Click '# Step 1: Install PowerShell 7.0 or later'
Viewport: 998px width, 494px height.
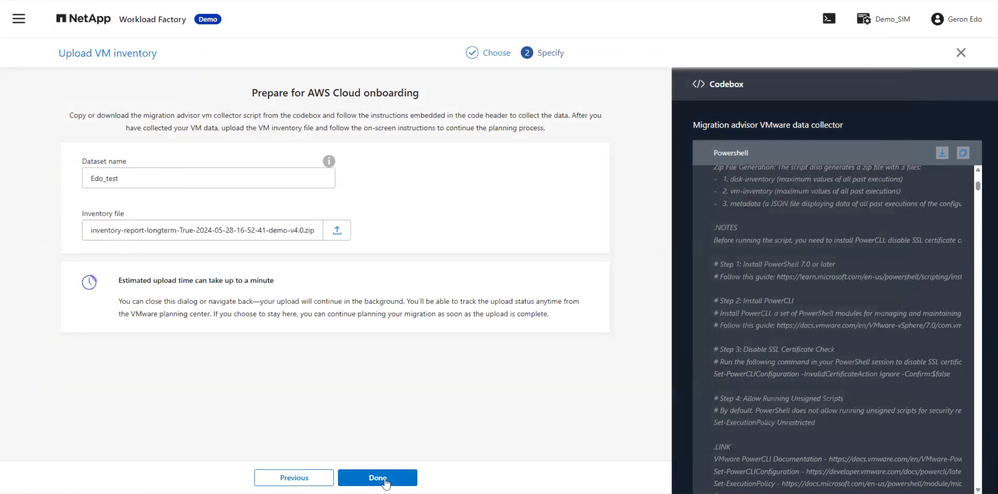[x=775, y=264]
